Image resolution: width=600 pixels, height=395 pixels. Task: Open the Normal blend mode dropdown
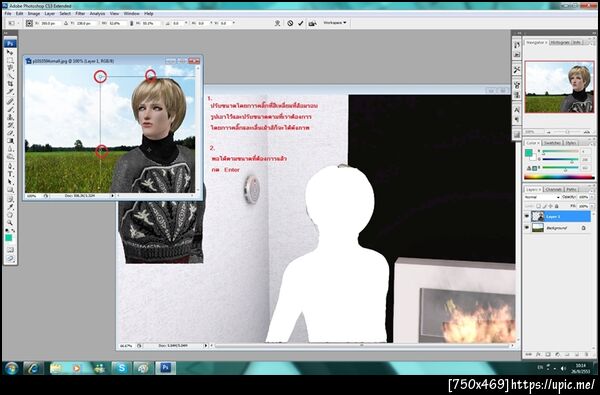[x=542, y=197]
